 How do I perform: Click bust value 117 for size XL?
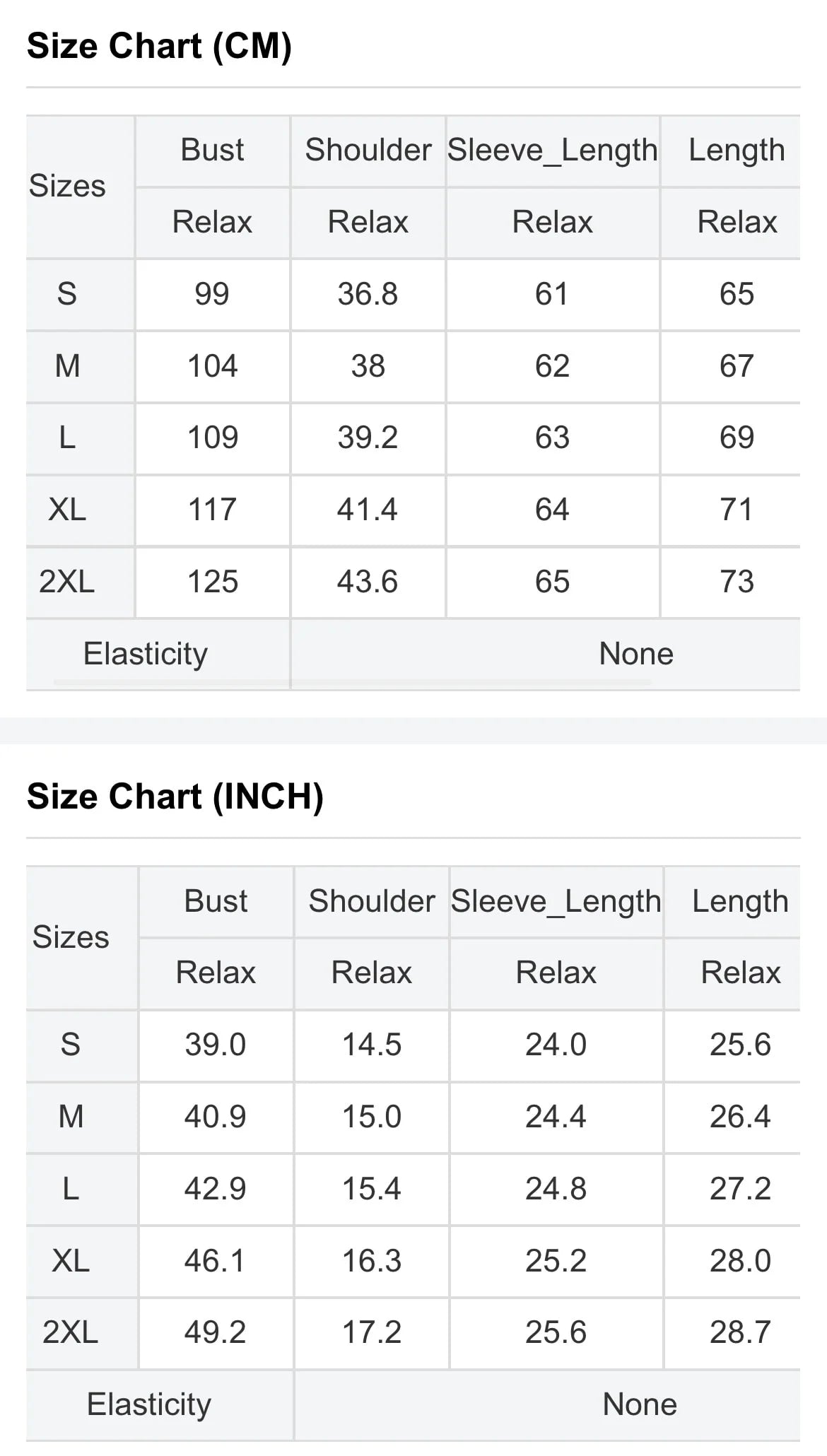point(212,510)
